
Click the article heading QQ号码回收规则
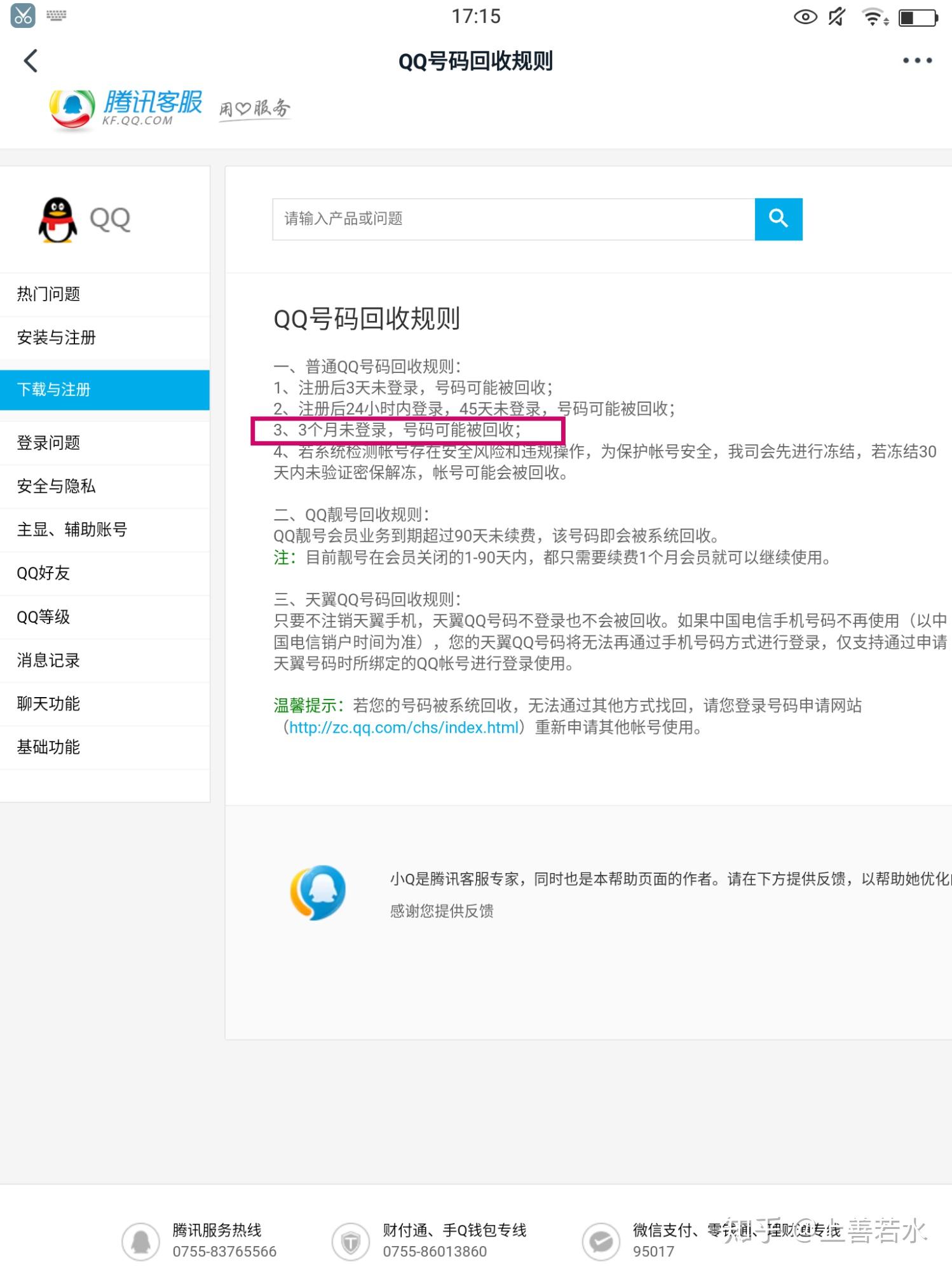click(x=367, y=319)
